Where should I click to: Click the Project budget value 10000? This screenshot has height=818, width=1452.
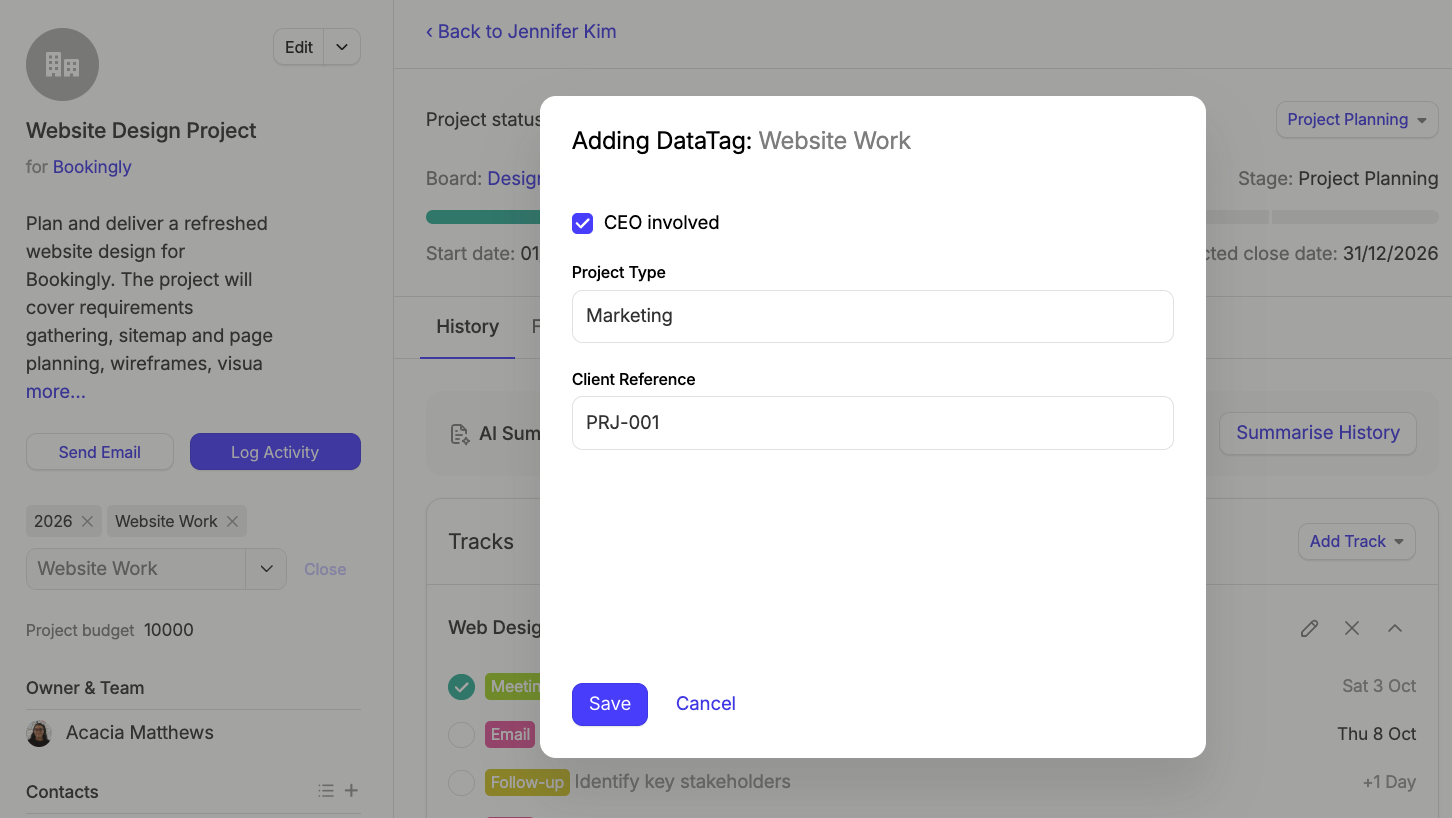click(169, 631)
